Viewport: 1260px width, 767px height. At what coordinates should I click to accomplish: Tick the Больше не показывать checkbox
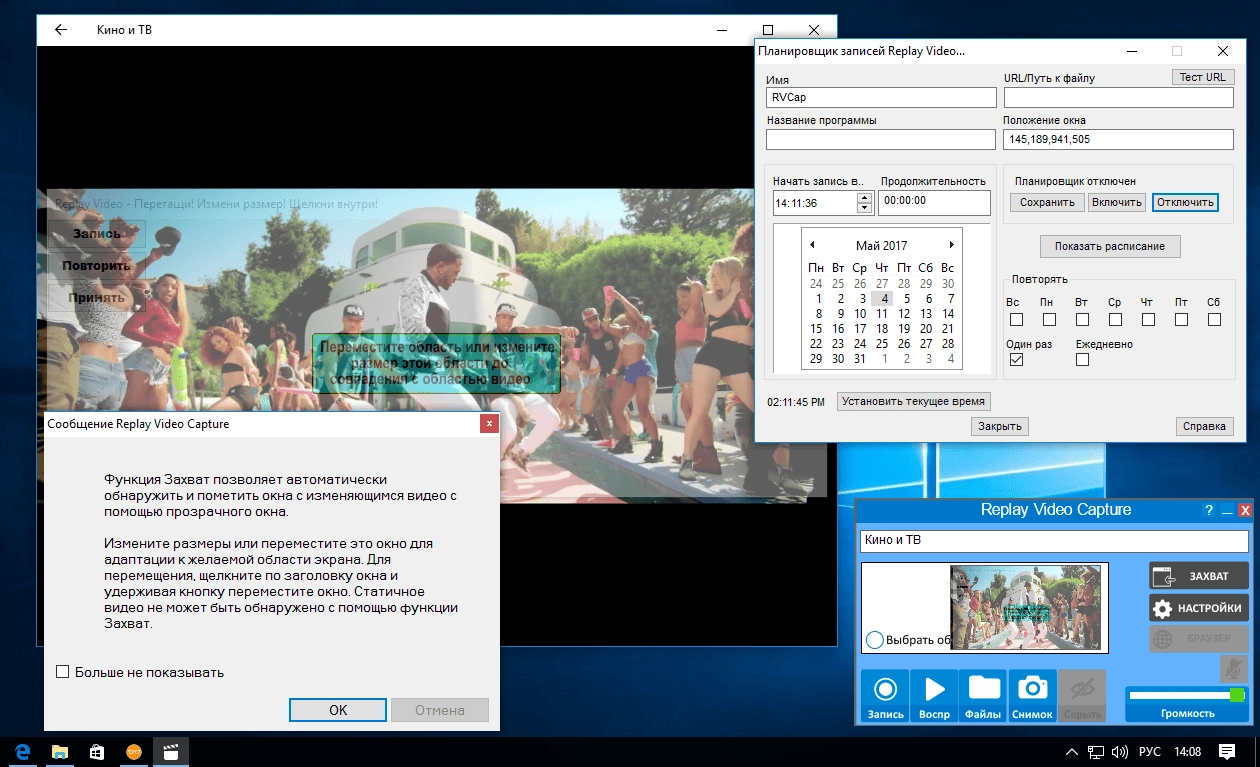click(x=63, y=672)
